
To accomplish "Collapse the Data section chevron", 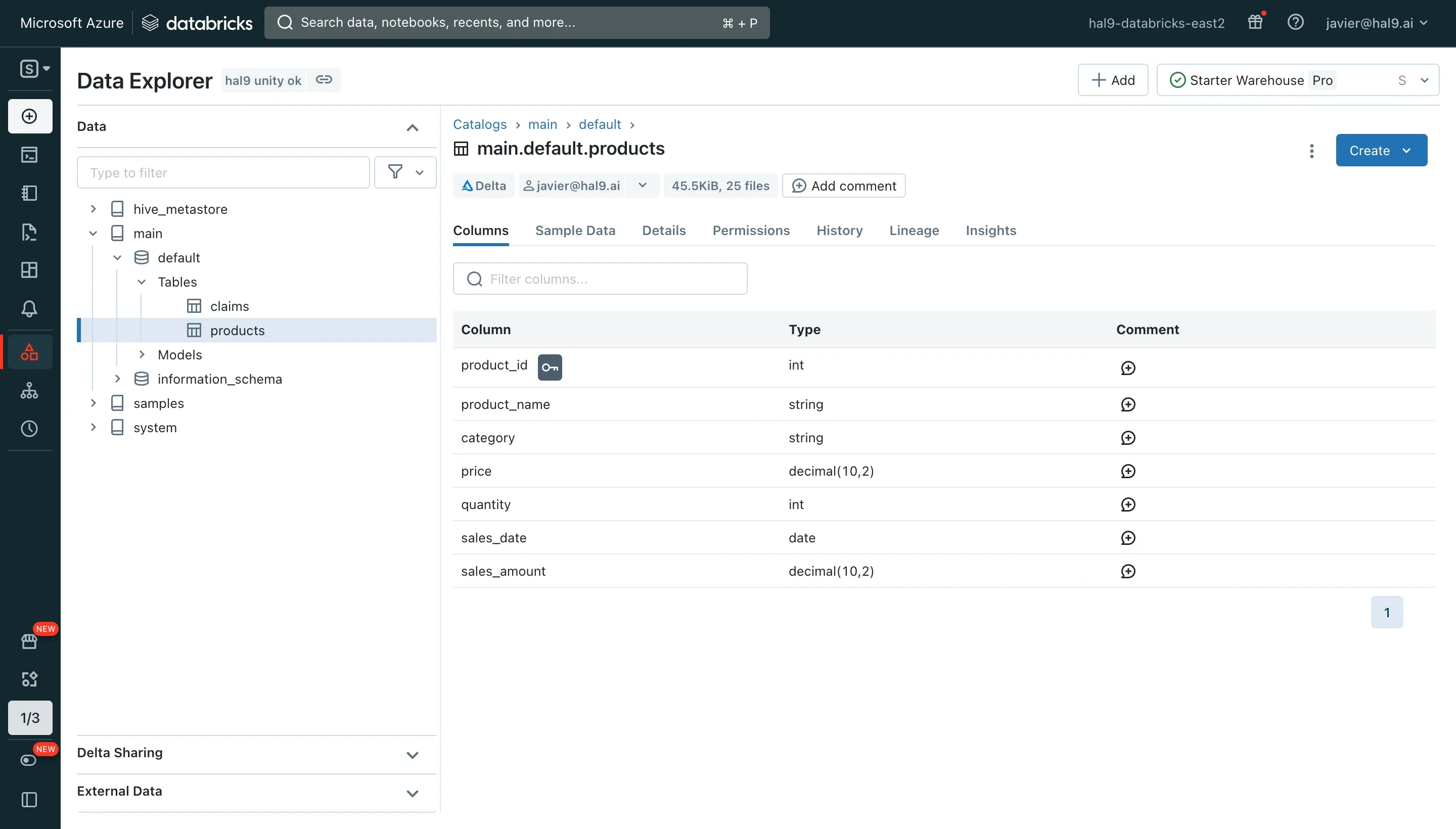I will pos(412,127).
